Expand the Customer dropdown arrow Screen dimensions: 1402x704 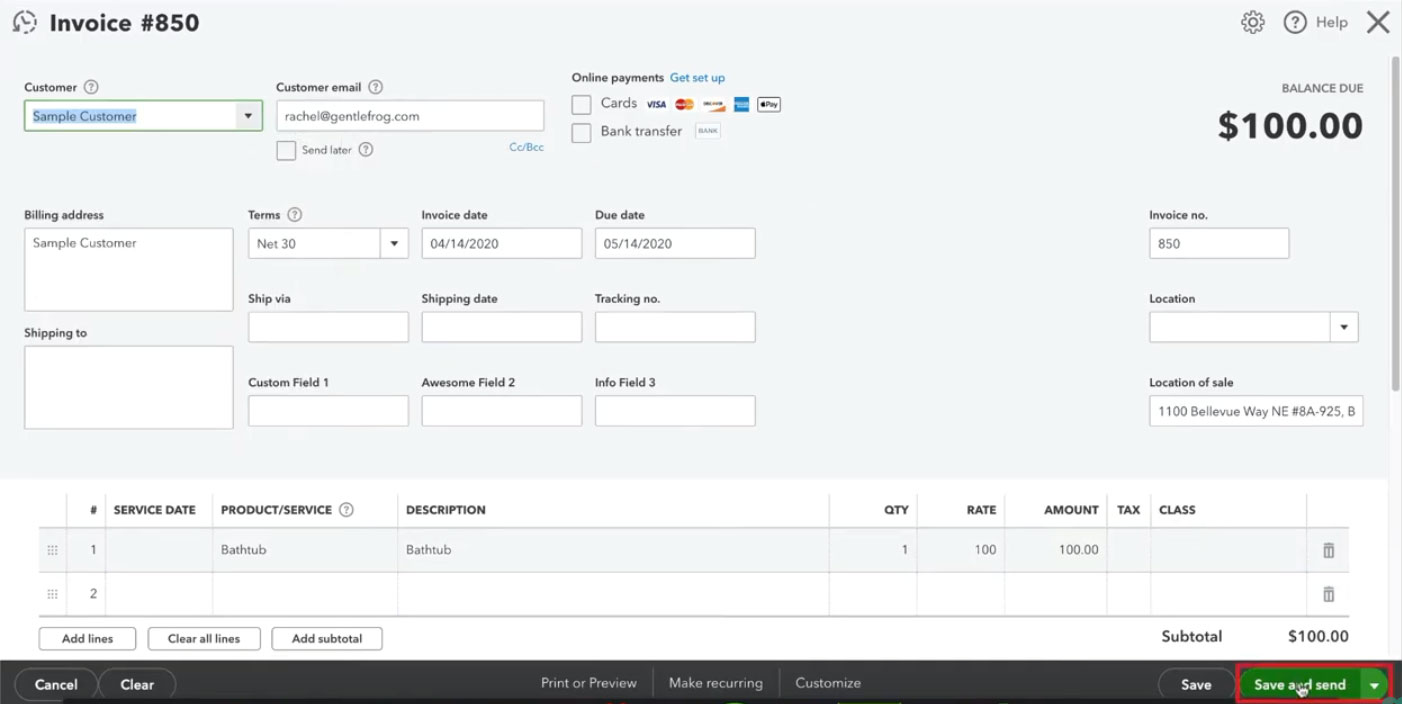[248, 116]
